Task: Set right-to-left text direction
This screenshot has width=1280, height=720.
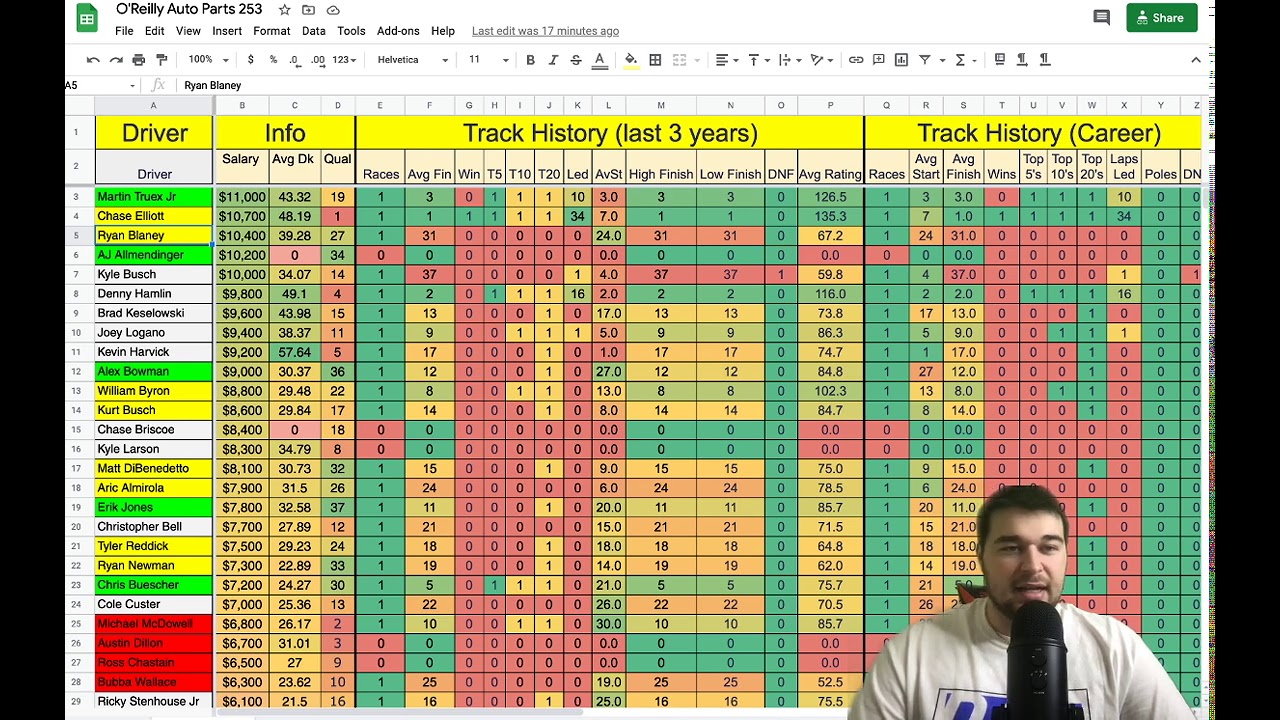Action: pyautogui.click(x=1045, y=60)
